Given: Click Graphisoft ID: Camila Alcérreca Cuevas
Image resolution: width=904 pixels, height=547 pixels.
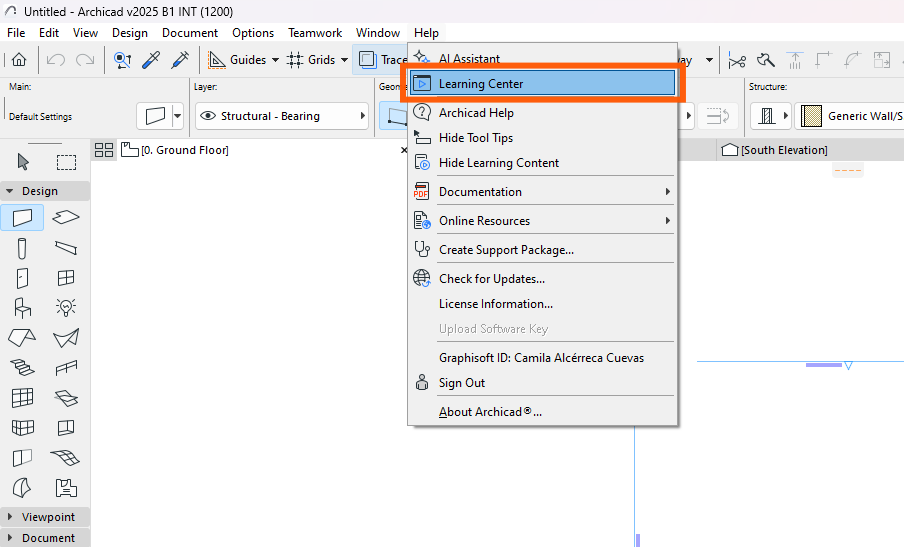Looking at the screenshot, I should coord(542,357).
